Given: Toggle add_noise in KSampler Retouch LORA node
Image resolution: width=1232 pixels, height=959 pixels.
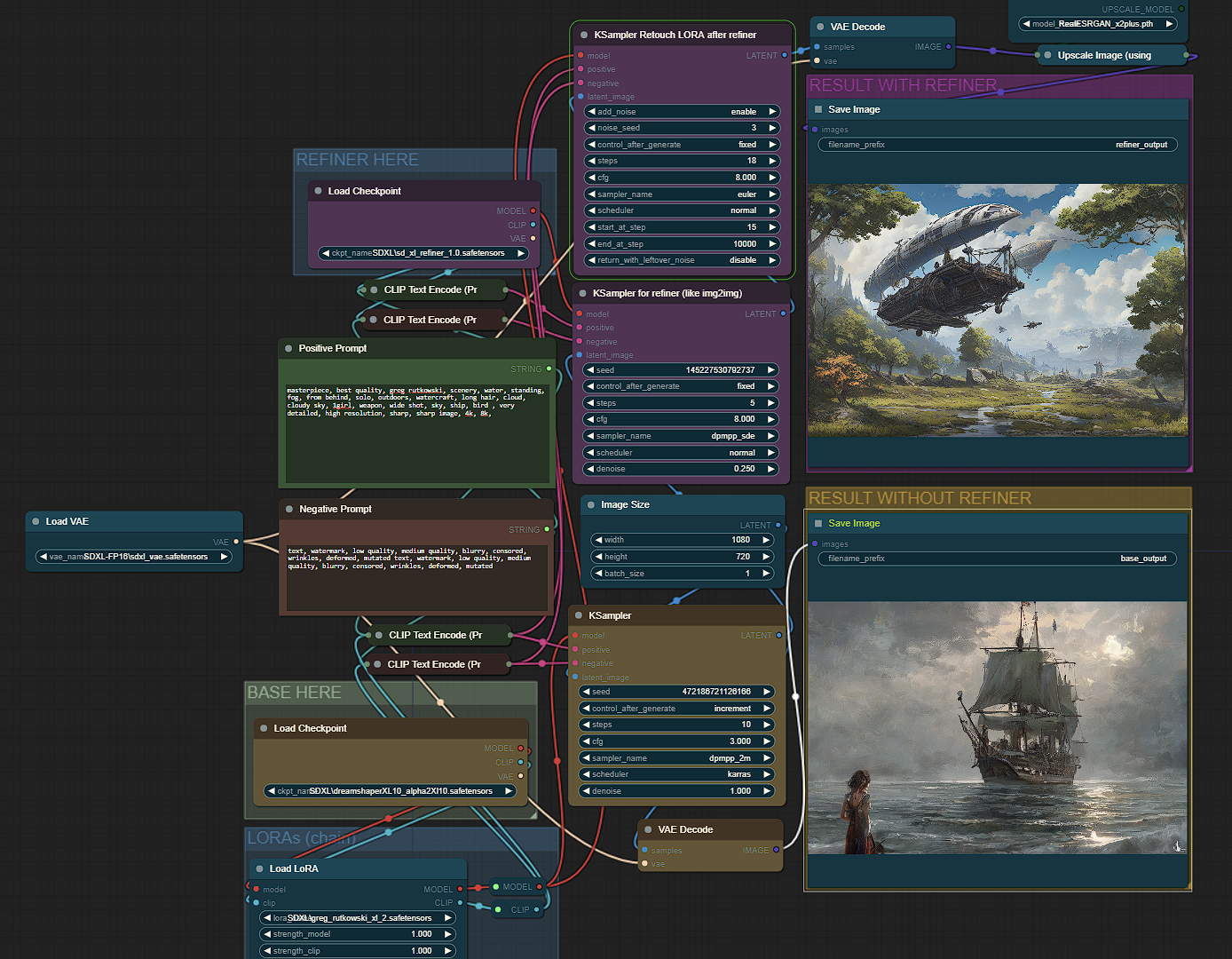Looking at the screenshot, I should coord(682,112).
